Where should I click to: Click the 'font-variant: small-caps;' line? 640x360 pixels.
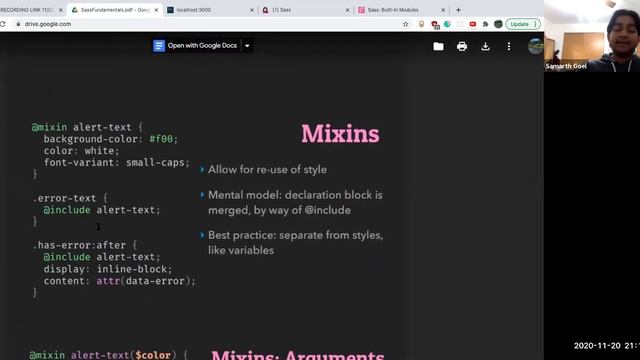tap(117, 163)
